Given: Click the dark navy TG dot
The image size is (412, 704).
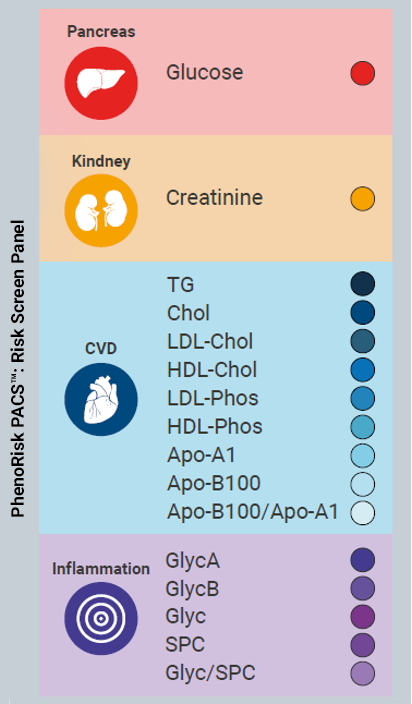Looking at the screenshot, I should [x=363, y=284].
